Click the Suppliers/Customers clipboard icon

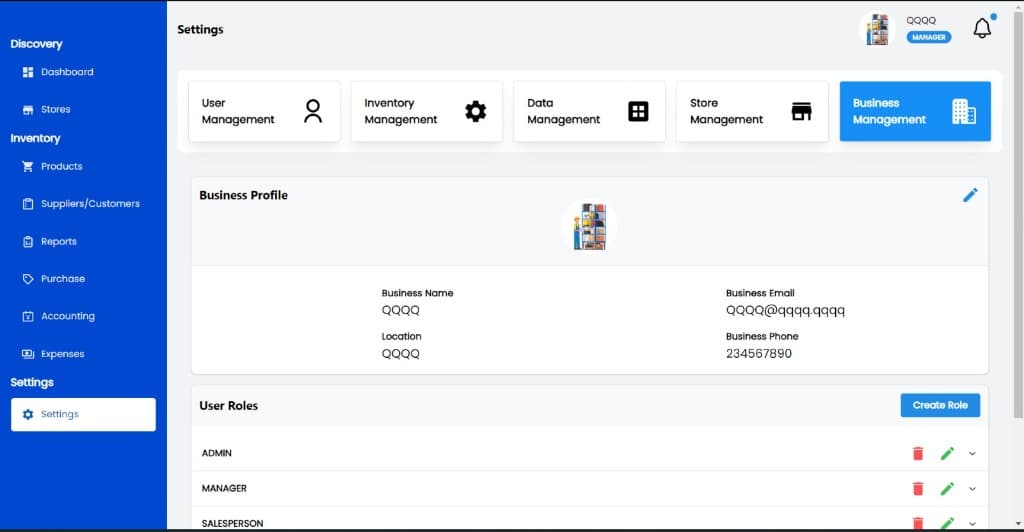click(27, 204)
